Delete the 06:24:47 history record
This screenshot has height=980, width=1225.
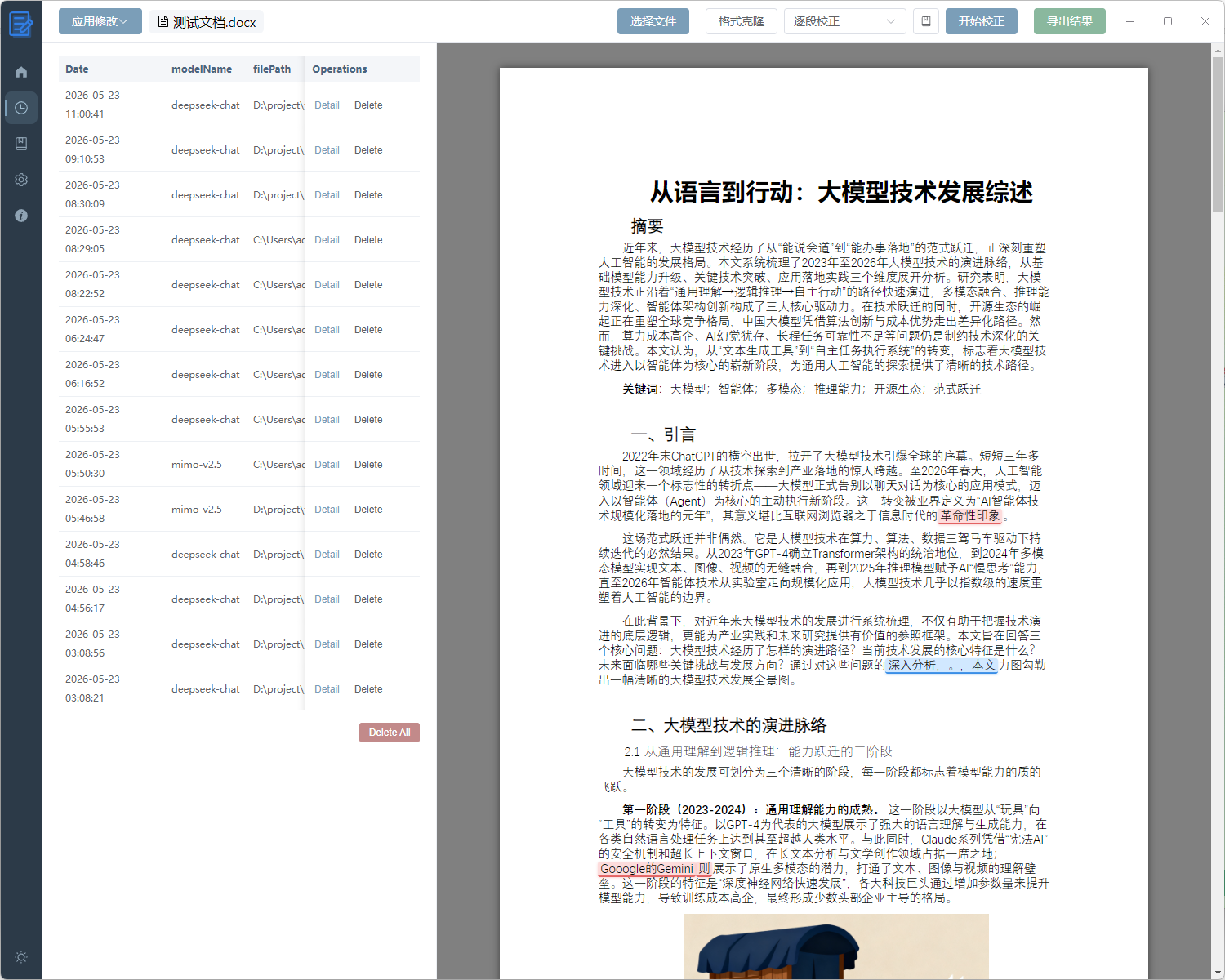pyautogui.click(x=368, y=330)
